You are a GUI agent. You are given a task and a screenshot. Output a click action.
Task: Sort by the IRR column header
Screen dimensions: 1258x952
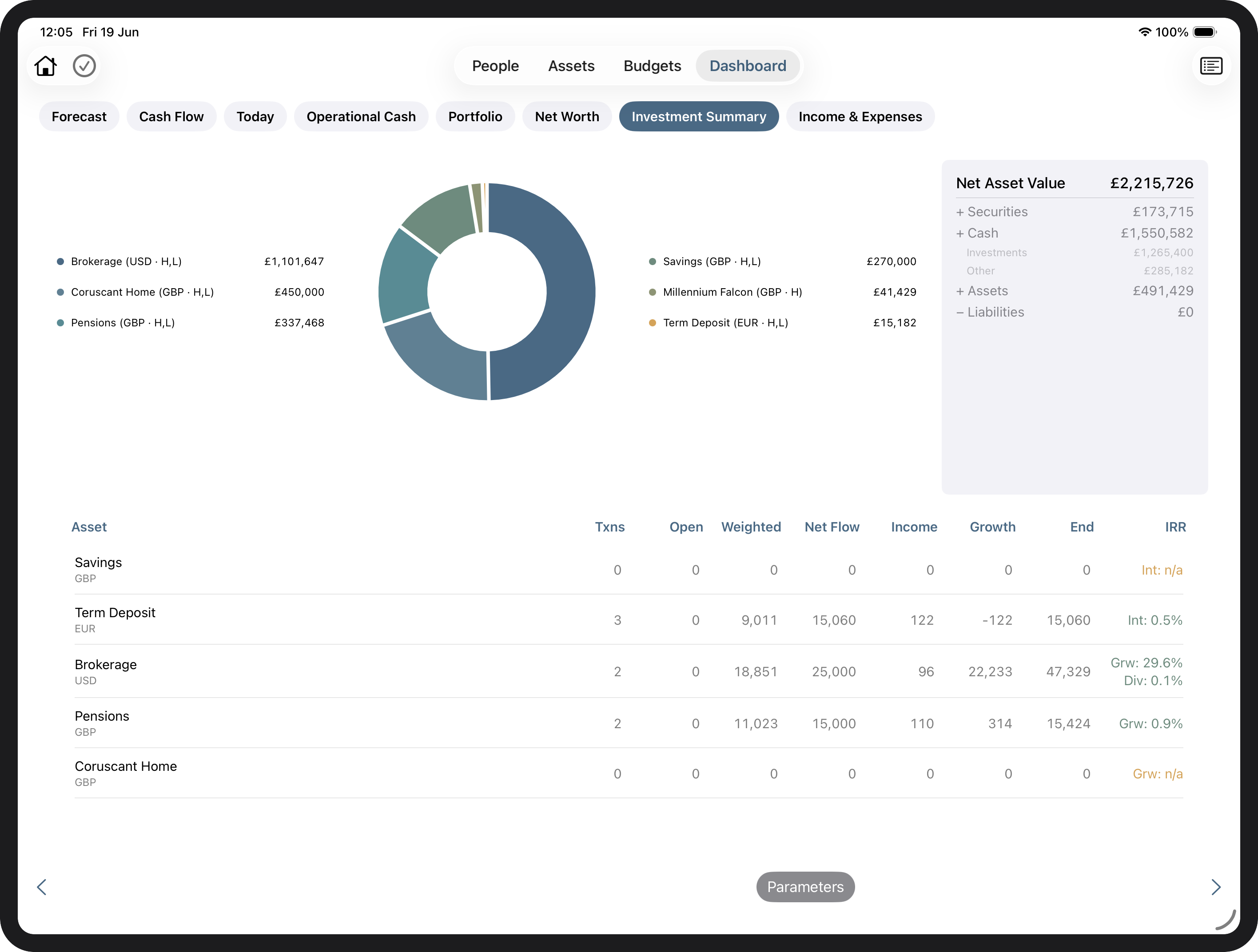point(1175,527)
